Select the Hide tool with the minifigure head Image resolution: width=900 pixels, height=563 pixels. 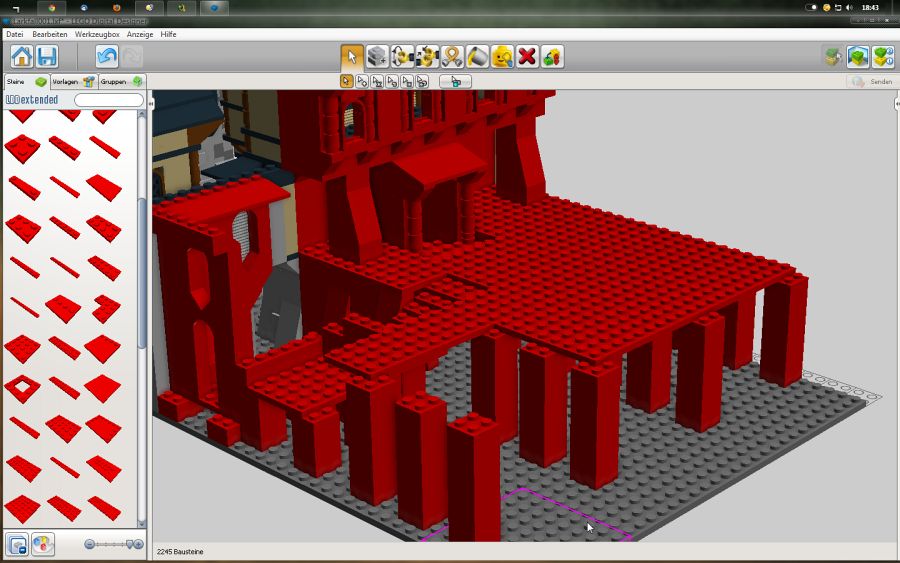502,57
